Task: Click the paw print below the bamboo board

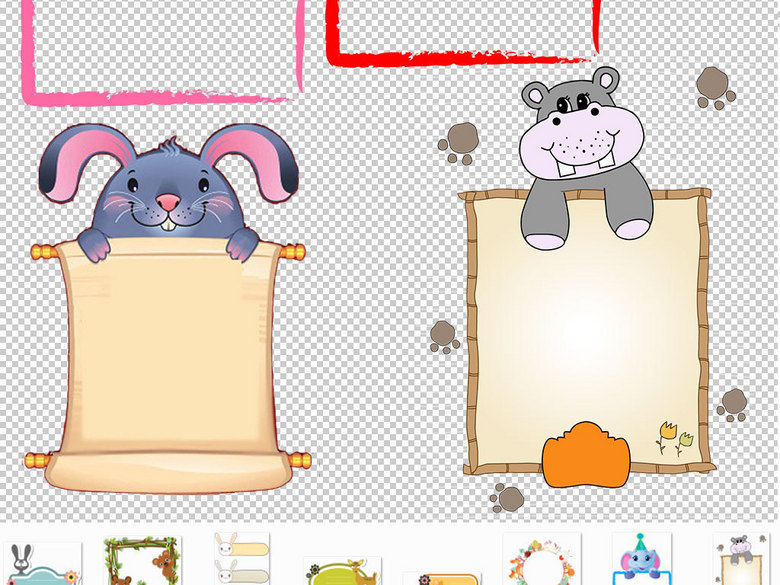Action: click(x=507, y=498)
